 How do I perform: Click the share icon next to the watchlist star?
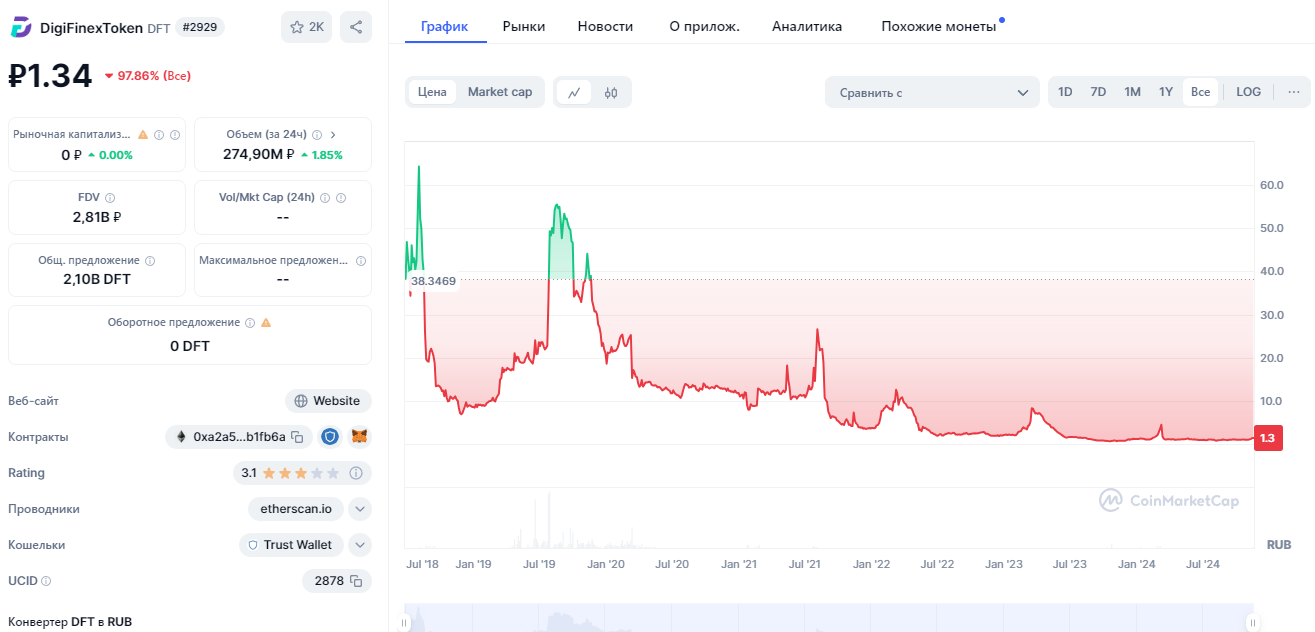click(356, 27)
